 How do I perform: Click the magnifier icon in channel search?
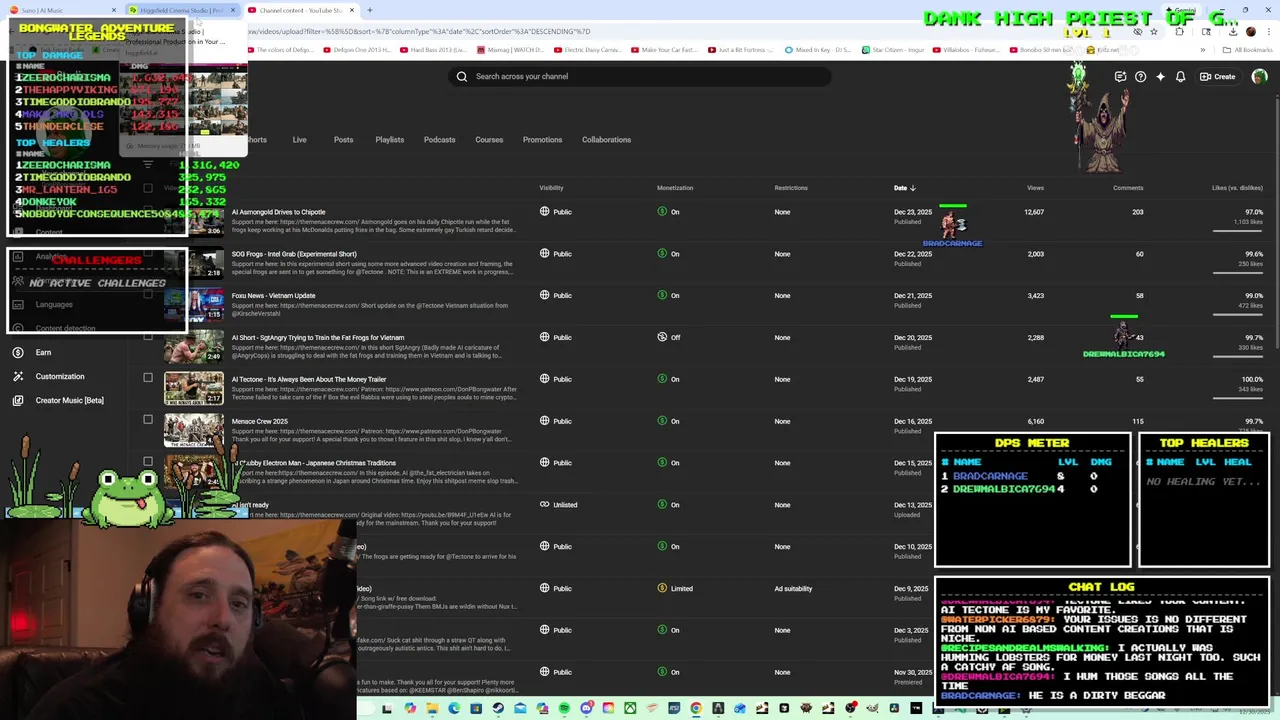(x=462, y=76)
